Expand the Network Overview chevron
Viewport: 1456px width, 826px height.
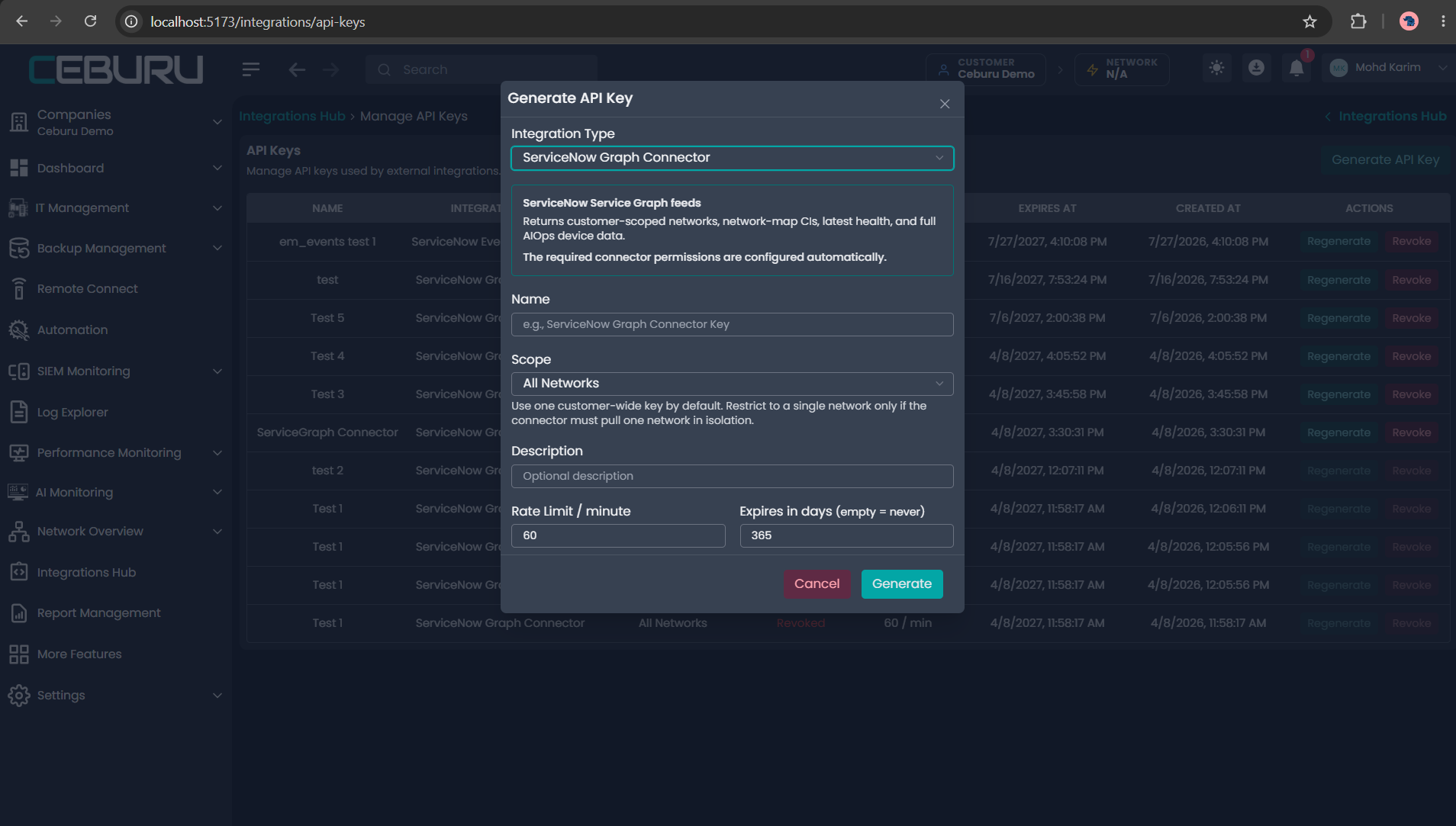pos(217,532)
